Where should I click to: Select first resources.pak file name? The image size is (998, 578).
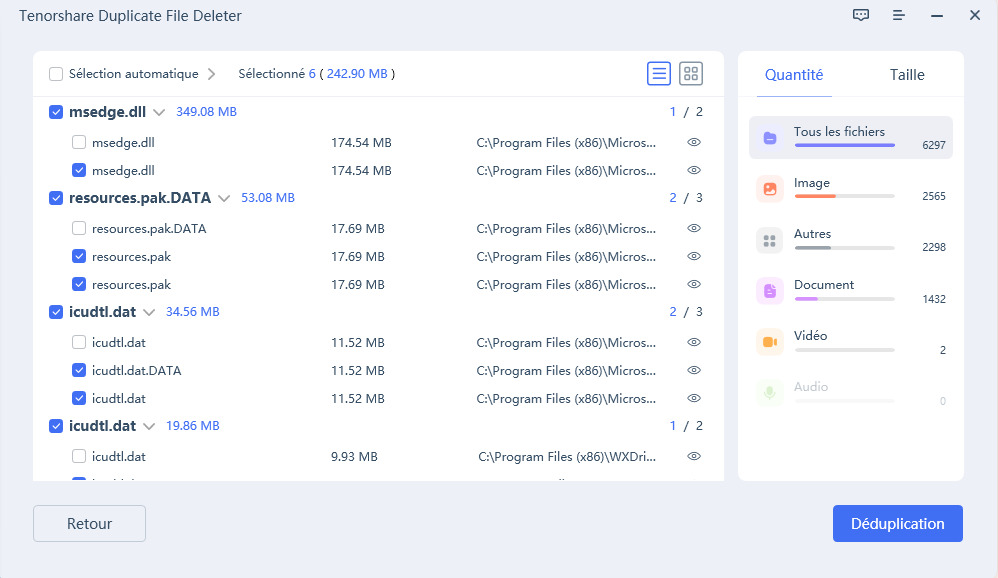(131, 257)
